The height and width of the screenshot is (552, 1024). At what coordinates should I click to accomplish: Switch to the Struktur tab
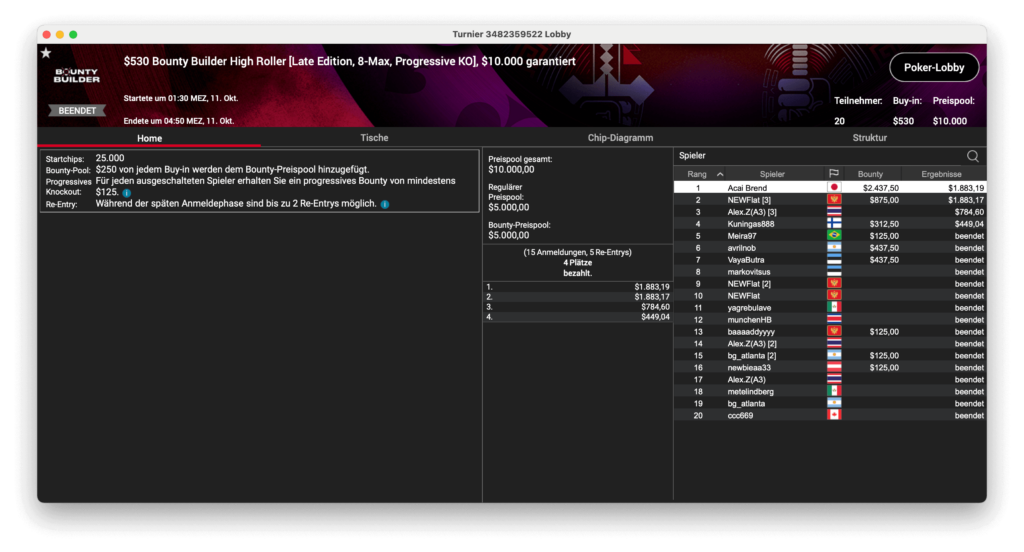pyautogui.click(x=868, y=138)
